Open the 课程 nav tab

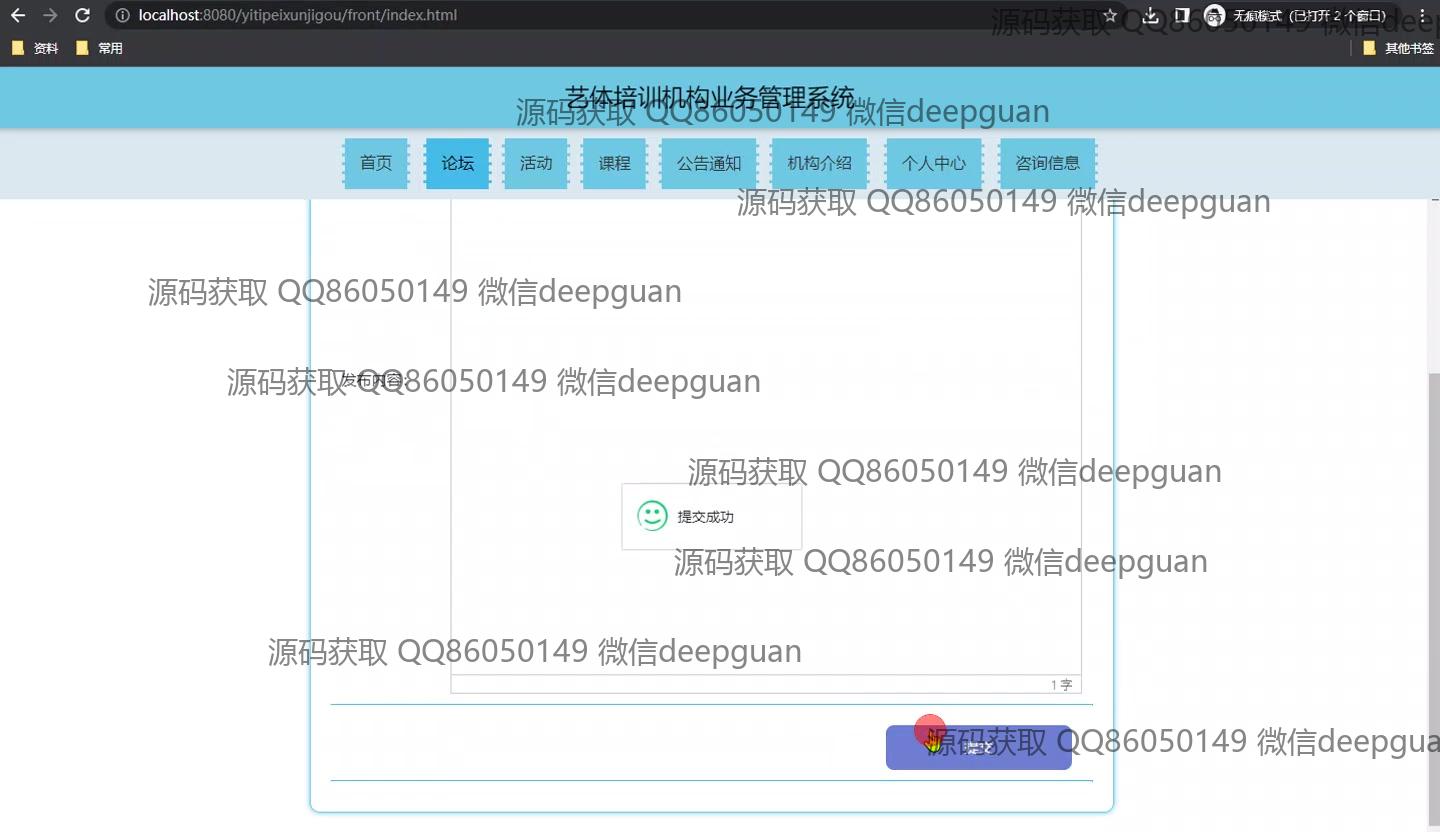pos(614,163)
